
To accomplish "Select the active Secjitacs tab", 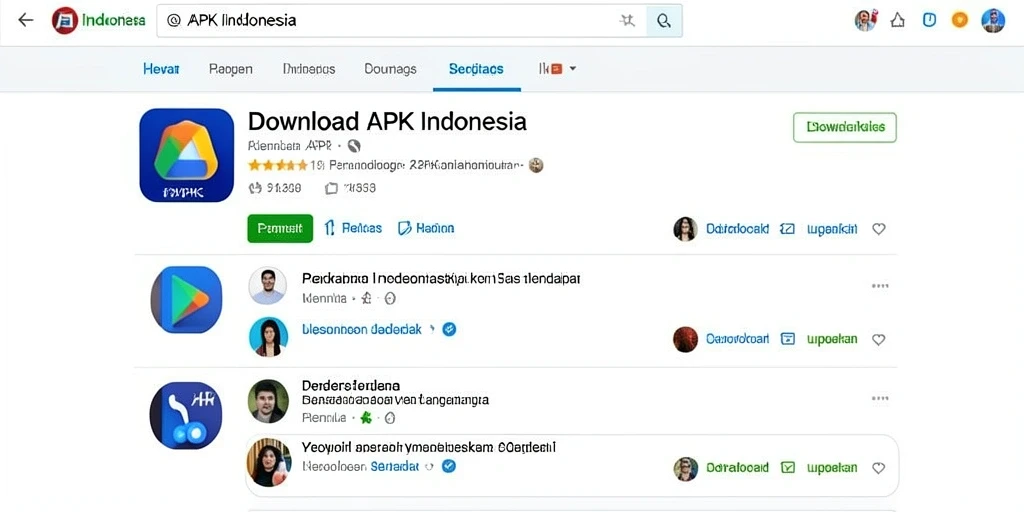I will coord(476,69).
